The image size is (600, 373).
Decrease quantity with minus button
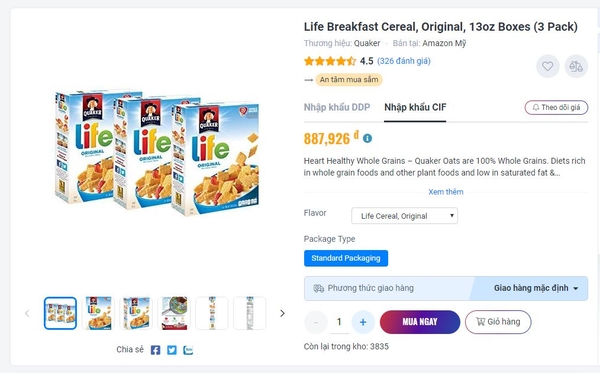(x=316, y=322)
